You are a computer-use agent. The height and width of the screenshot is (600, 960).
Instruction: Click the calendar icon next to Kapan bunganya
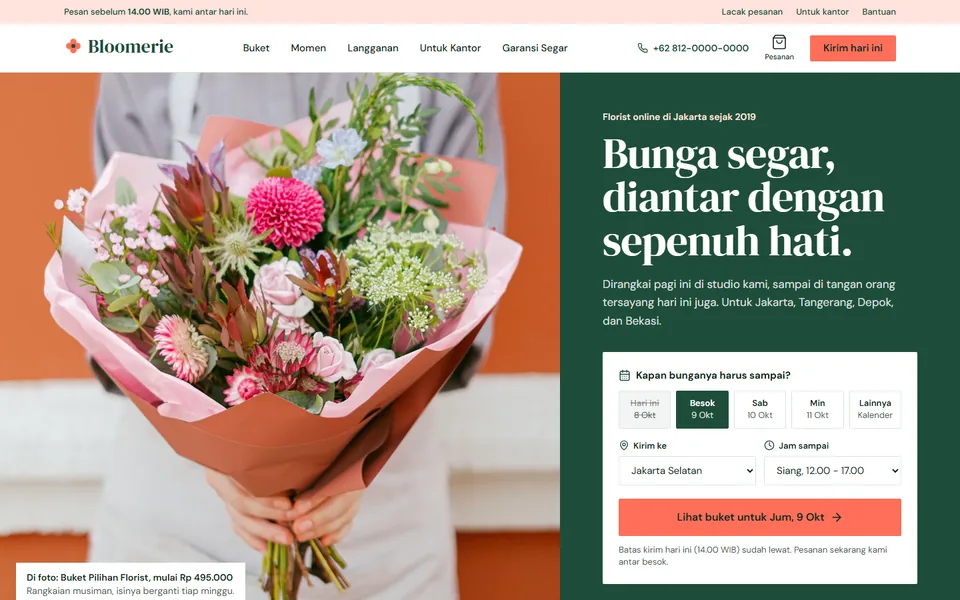(624, 375)
